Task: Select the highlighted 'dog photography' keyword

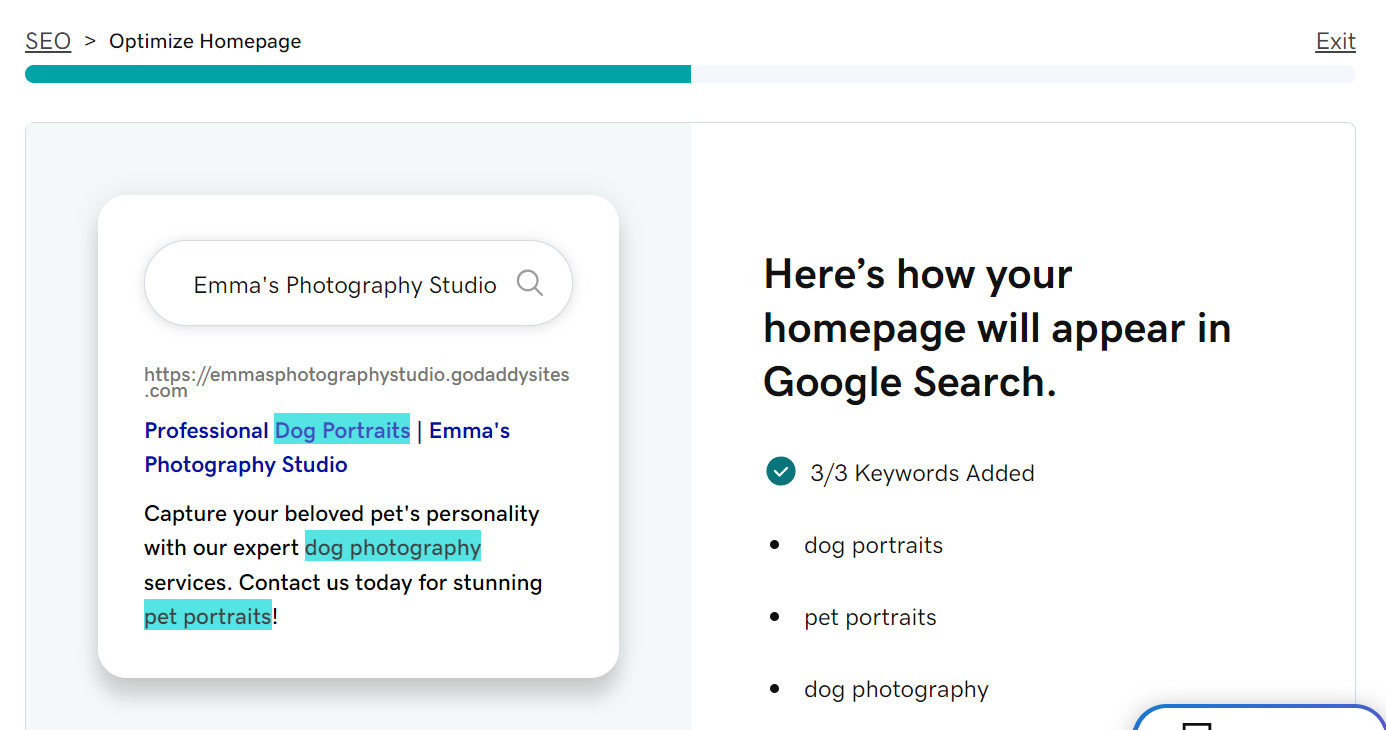Action: (x=392, y=547)
